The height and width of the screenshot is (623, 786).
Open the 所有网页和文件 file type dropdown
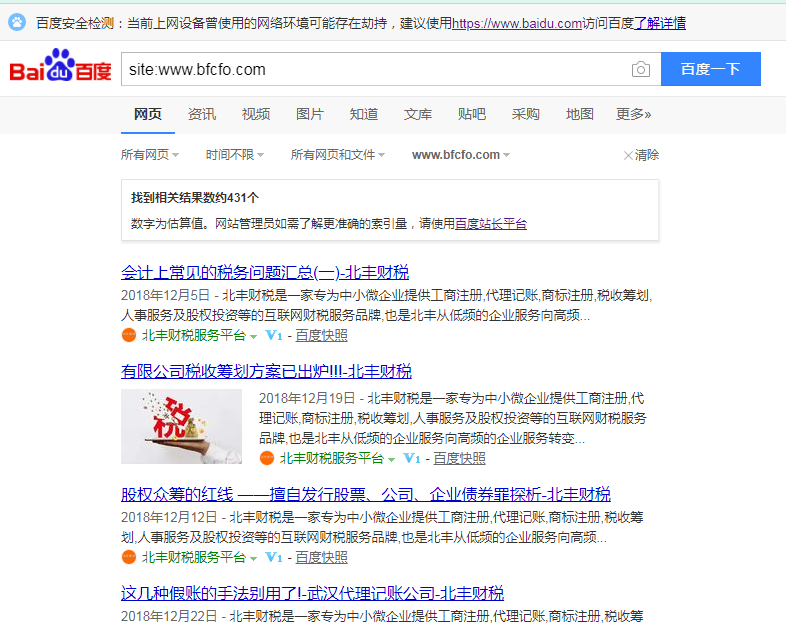coord(338,155)
